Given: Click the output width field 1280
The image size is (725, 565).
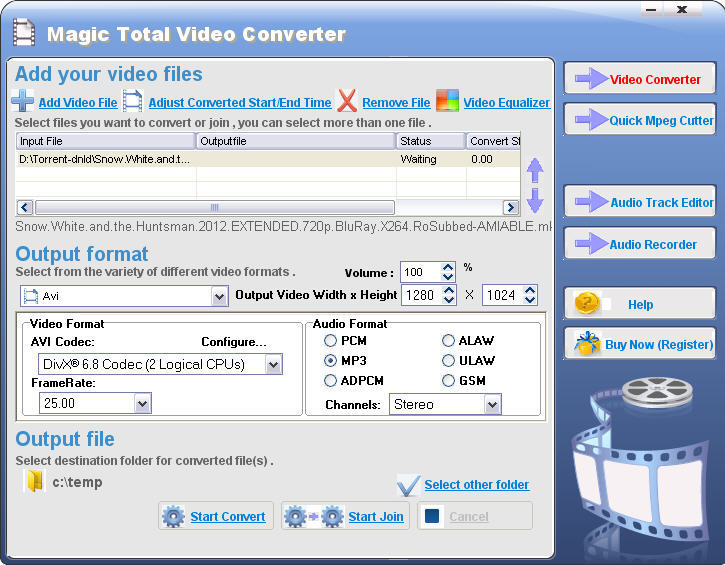Looking at the screenshot, I should [422, 295].
